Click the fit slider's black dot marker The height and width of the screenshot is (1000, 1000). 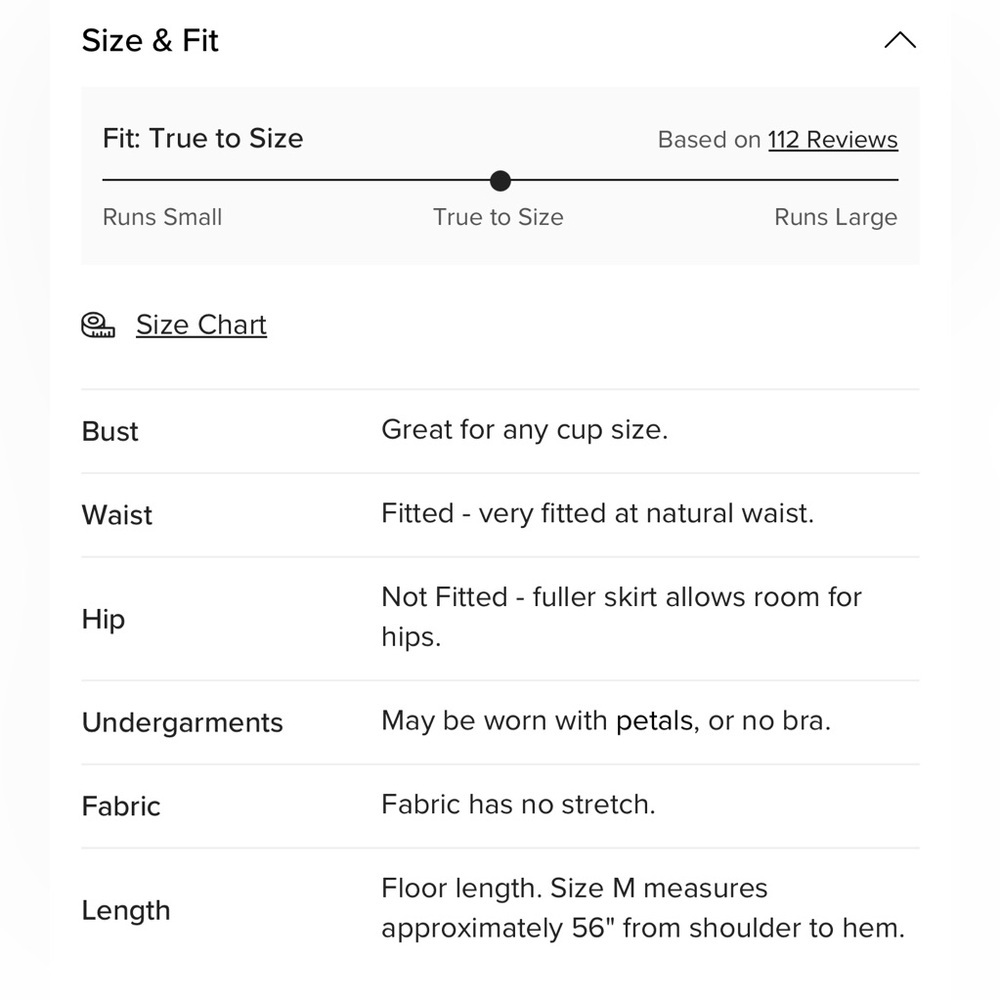pyautogui.click(x=501, y=180)
